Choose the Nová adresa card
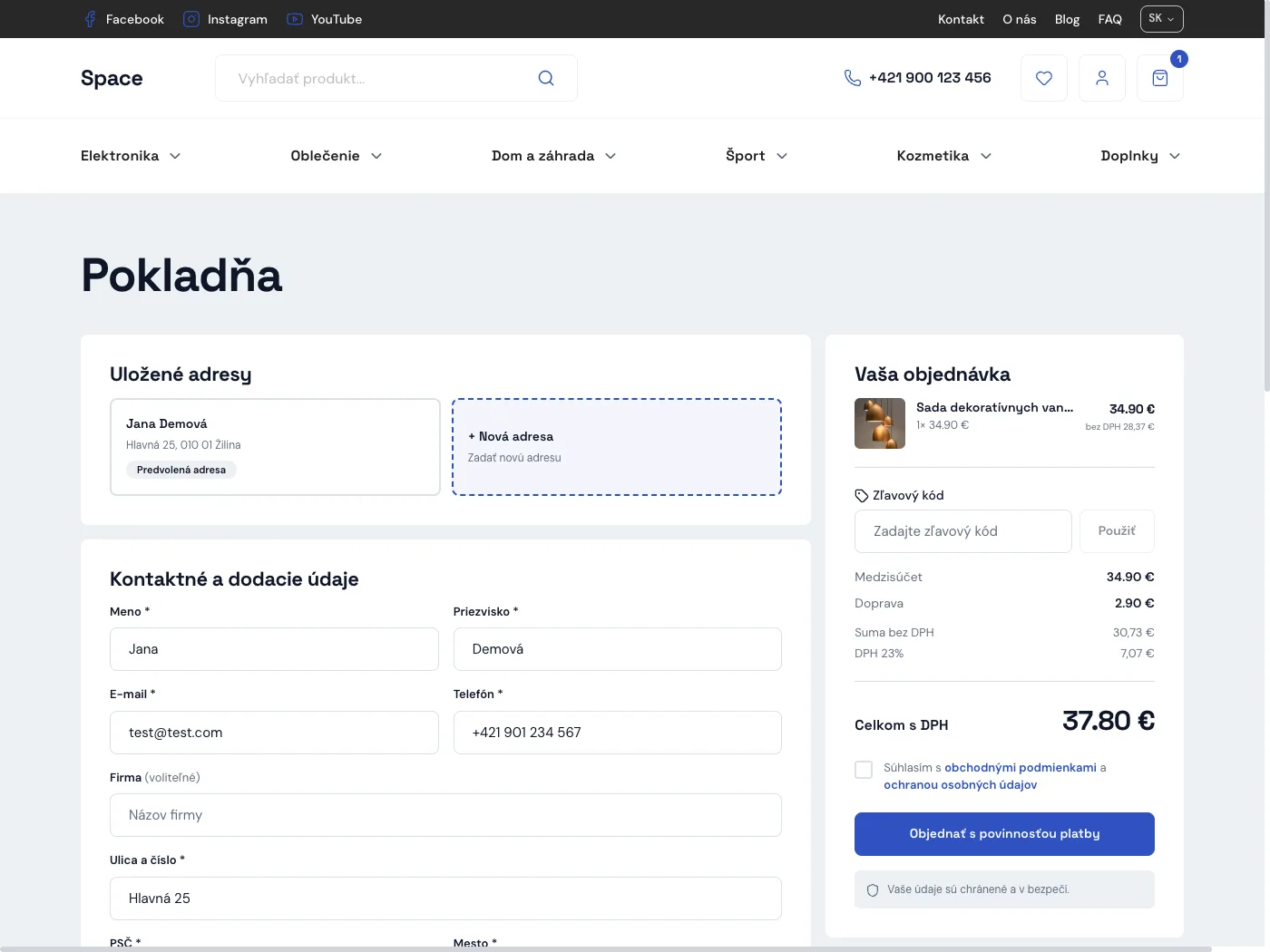Image resolution: width=1270 pixels, height=952 pixels. (617, 447)
